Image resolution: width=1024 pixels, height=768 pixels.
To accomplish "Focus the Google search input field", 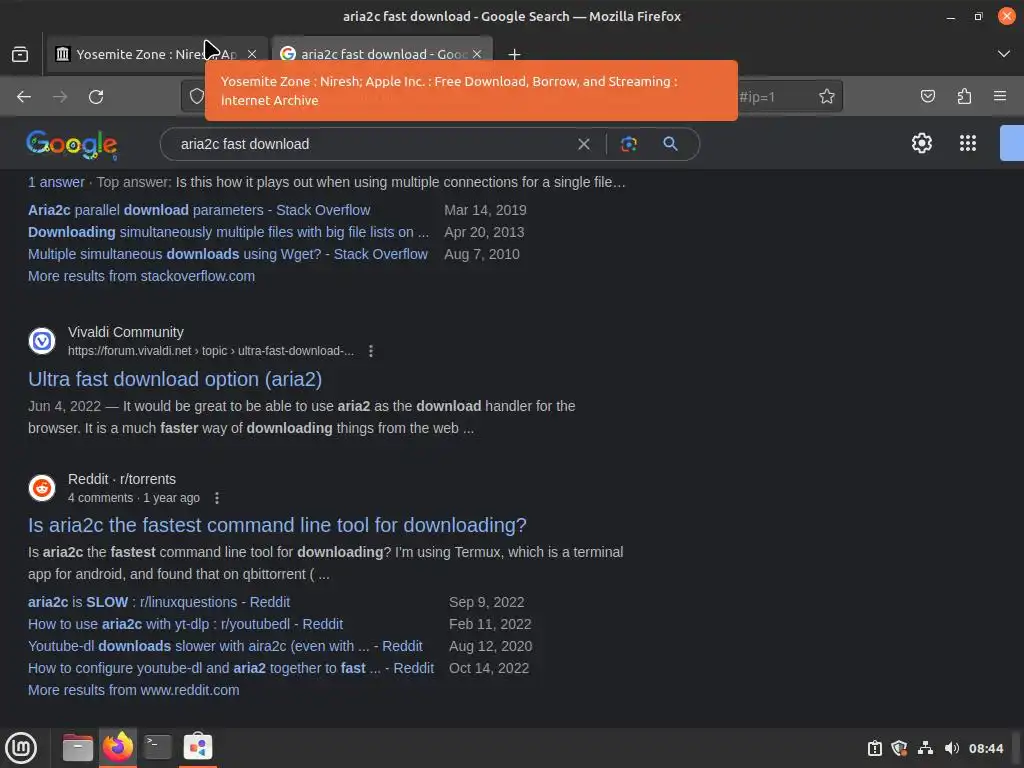I will click(x=376, y=144).
